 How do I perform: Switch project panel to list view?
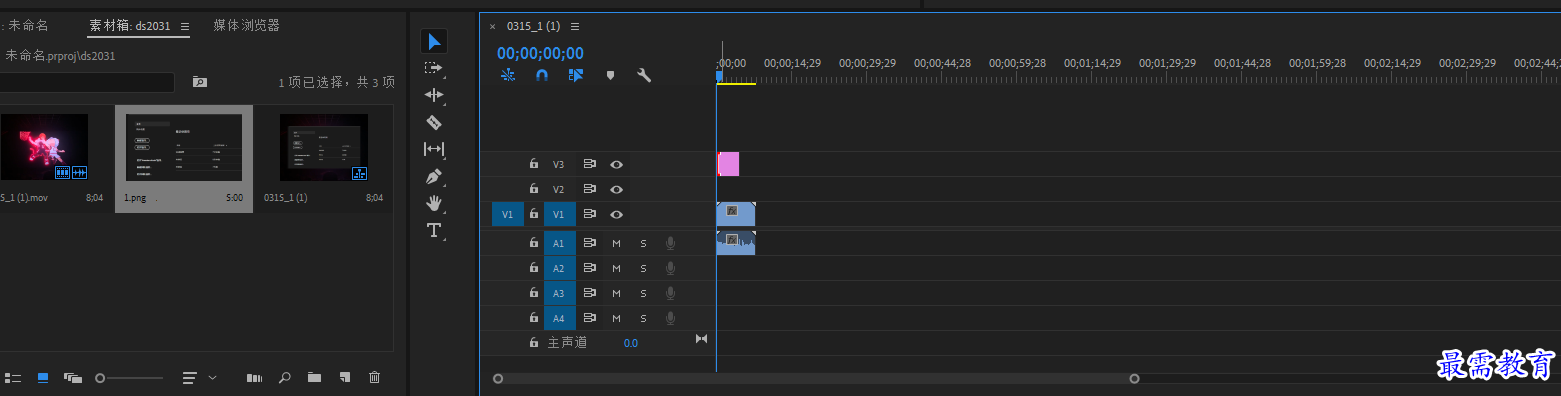[x=13, y=378]
